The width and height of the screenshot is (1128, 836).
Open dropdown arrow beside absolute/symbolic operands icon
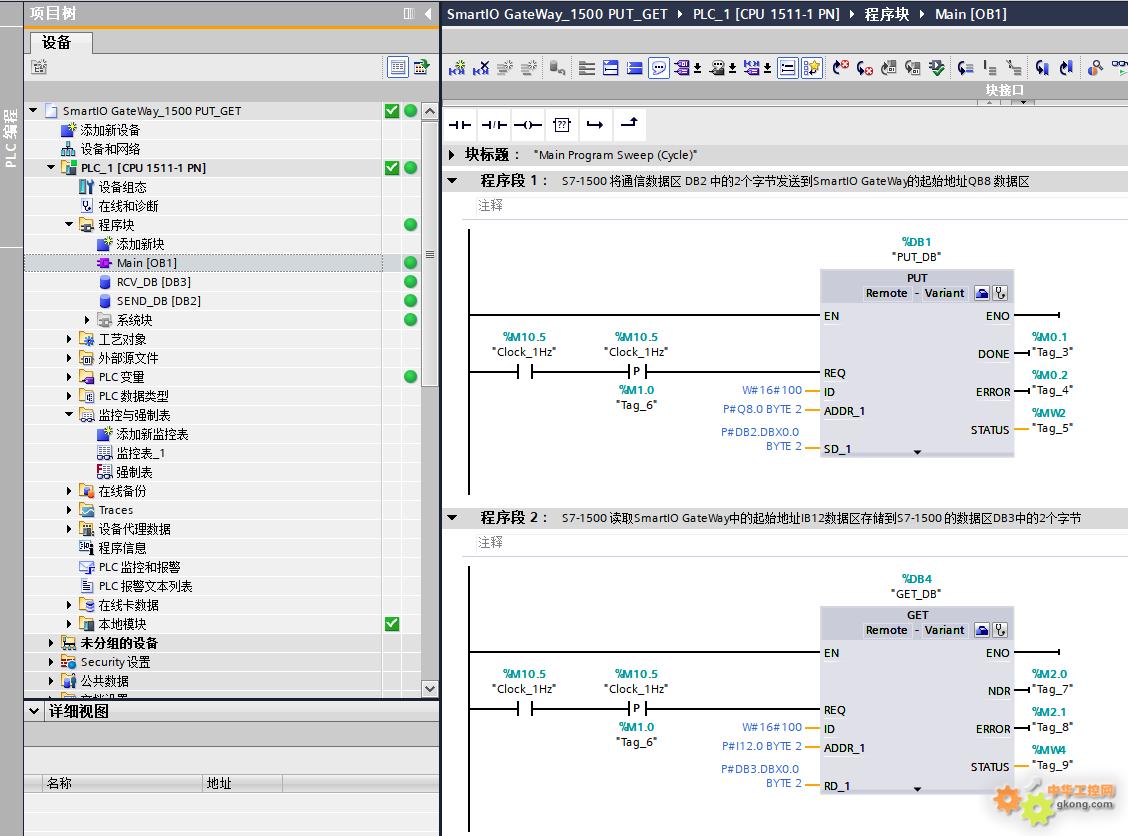click(697, 68)
